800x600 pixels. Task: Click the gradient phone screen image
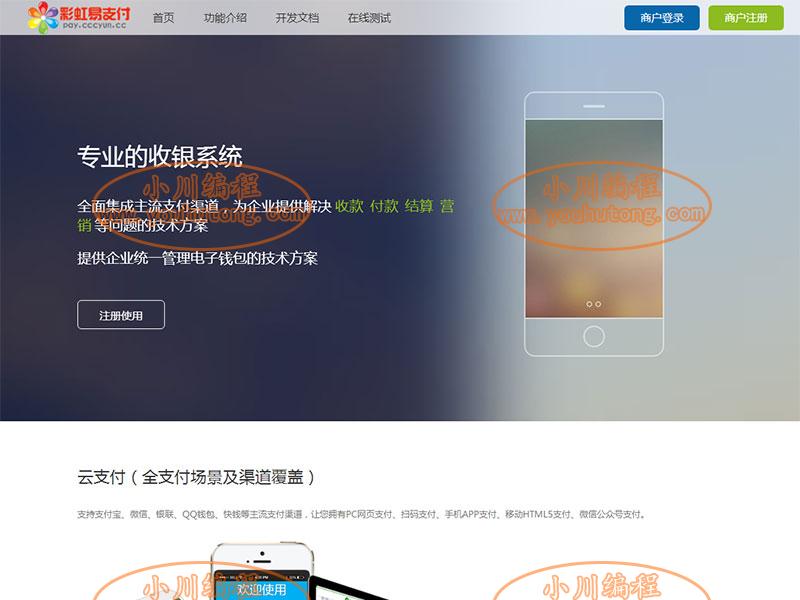click(594, 218)
